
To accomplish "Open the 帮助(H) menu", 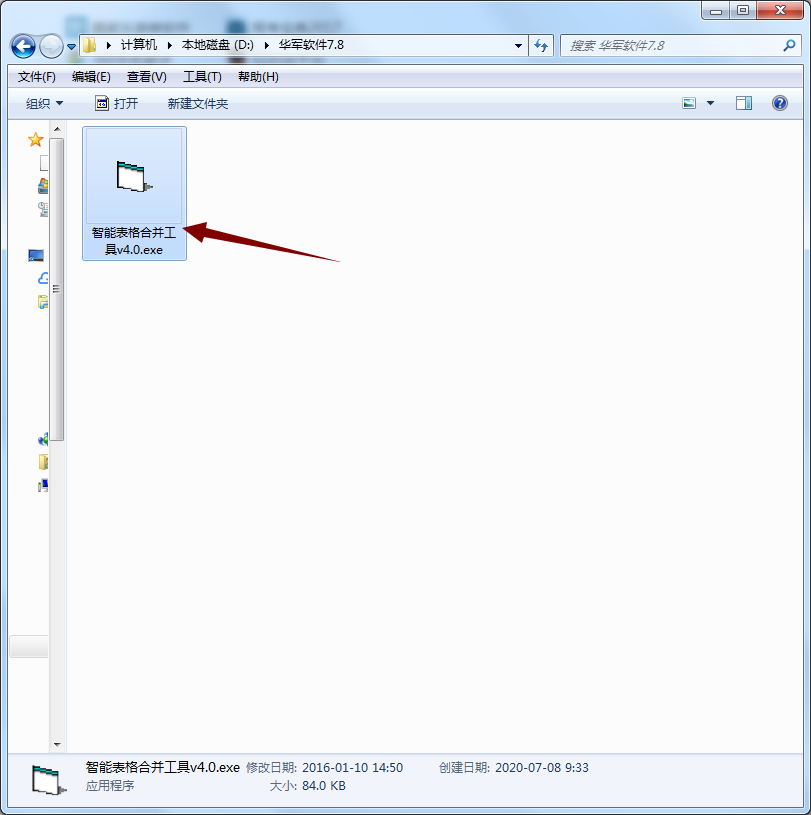I will click(x=258, y=77).
